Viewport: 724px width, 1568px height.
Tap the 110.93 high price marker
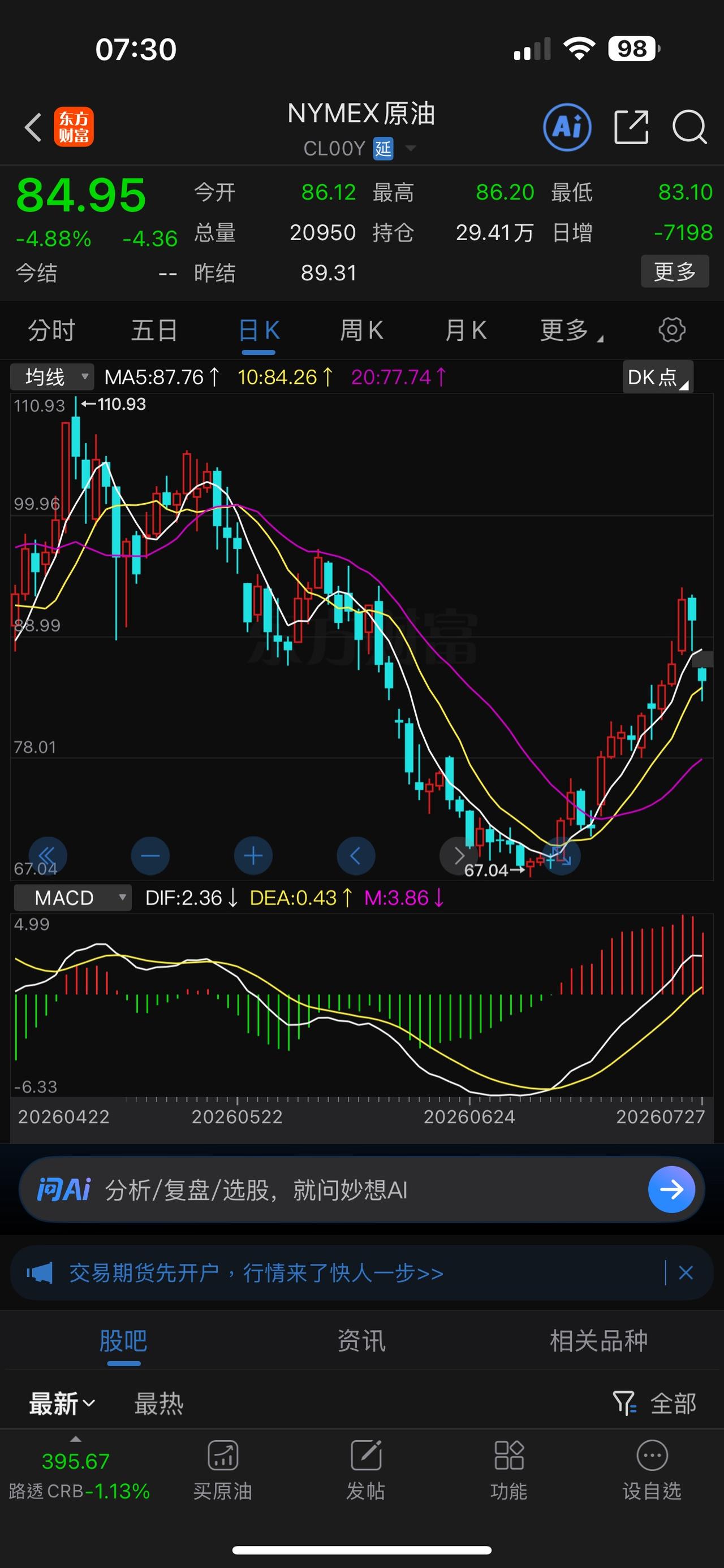(114, 404)
